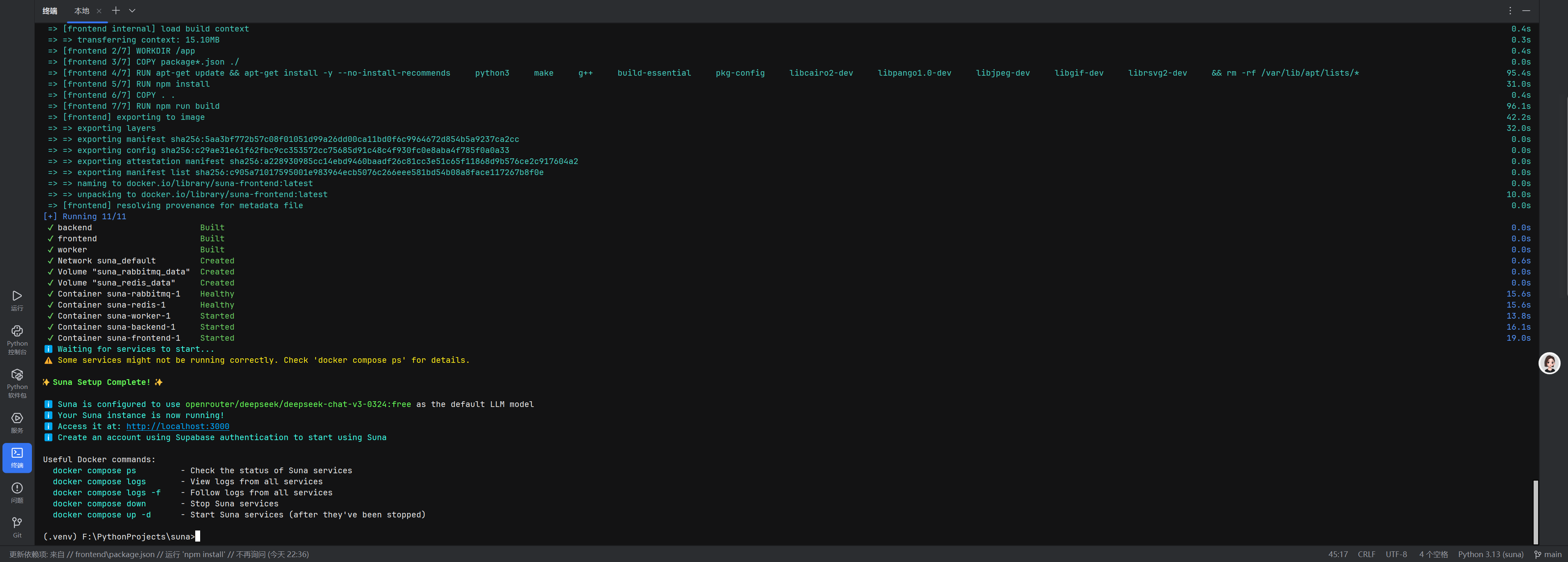Viewport: 1568px width, 562px height.
Task: Open the UTF-8 encoding selector
Action: (1396, 554)
